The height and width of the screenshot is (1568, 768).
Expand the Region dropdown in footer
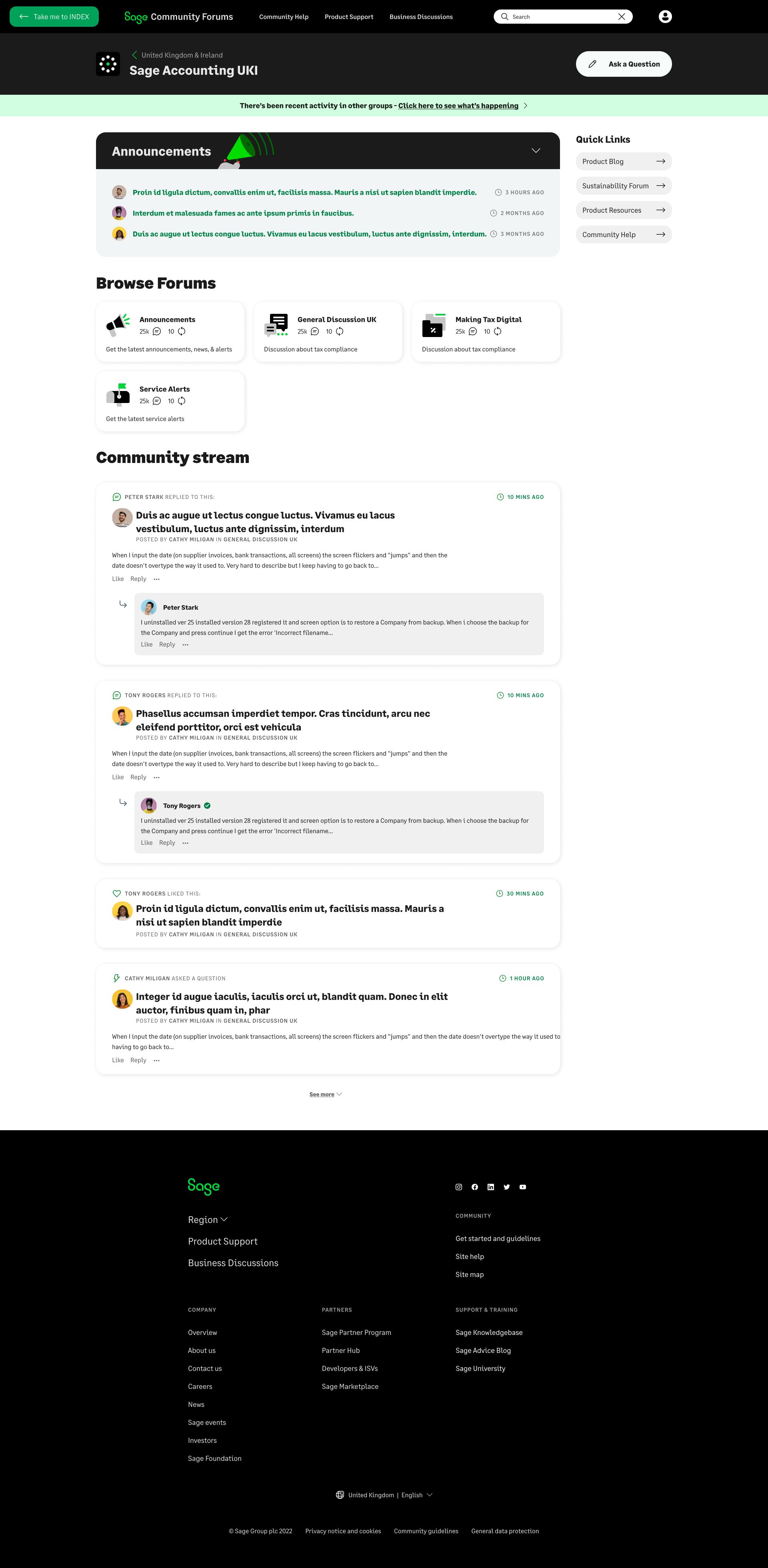pyautogui.click(x=208, y=1219)
